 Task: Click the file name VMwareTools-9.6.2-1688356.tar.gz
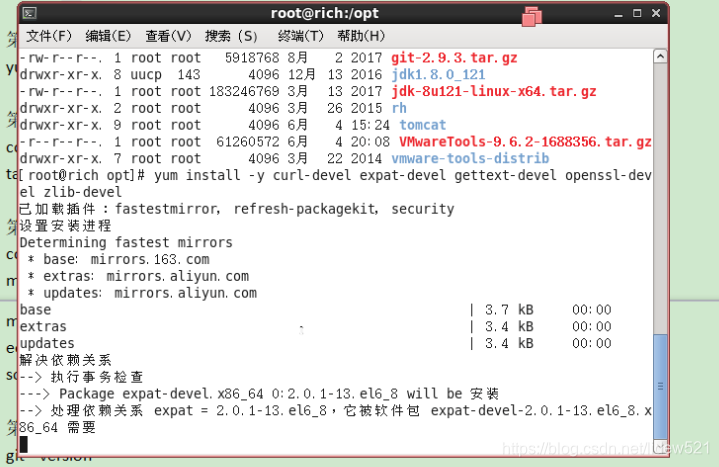coord(525,142)
